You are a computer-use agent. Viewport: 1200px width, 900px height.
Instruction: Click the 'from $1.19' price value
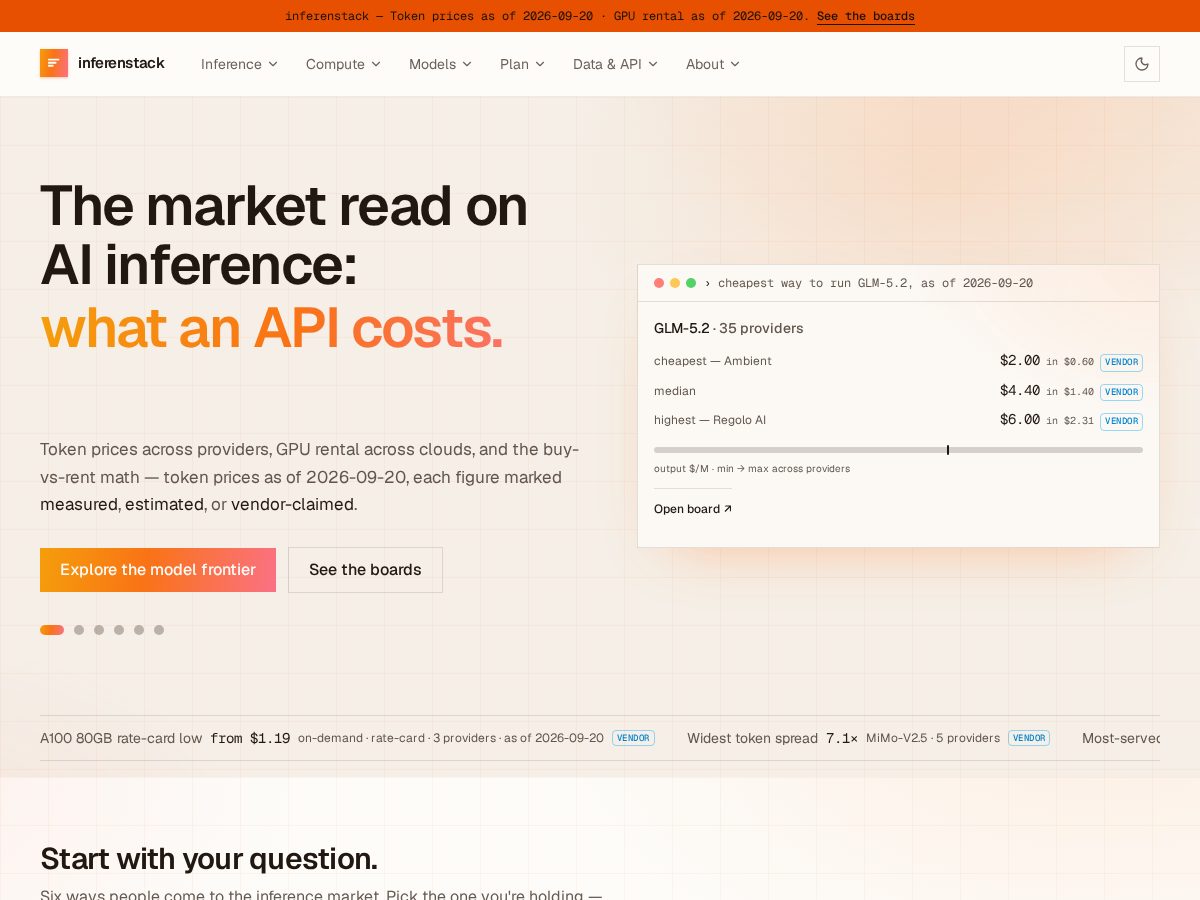[x=250, y=738]
